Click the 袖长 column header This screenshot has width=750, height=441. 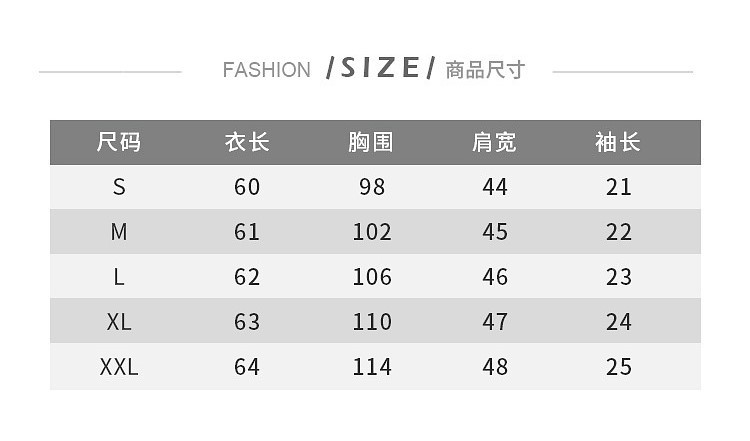[x=618, y=142]
